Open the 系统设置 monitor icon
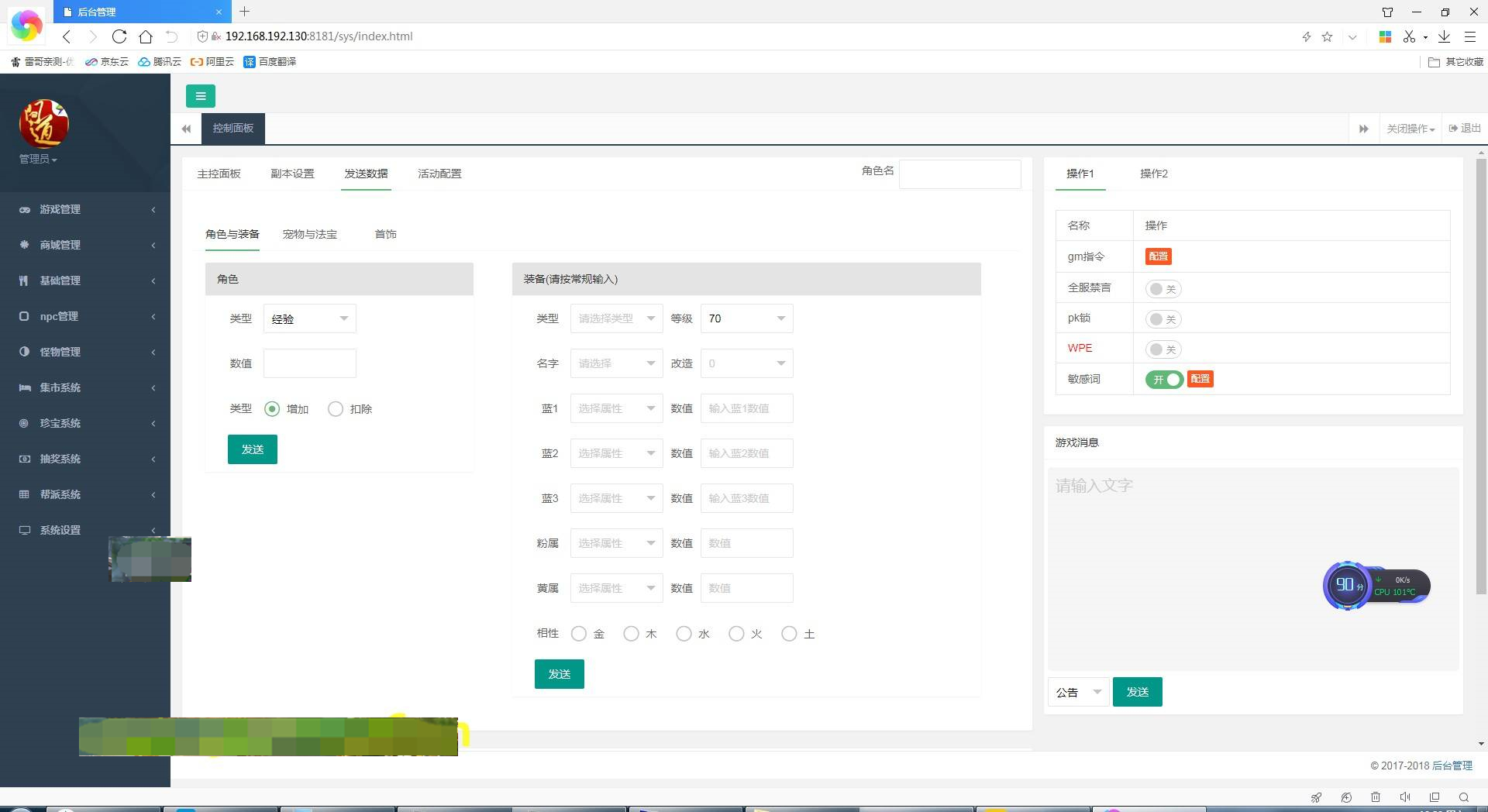The height and width of the screenshot is (812, 1488). tap(23, 530)
